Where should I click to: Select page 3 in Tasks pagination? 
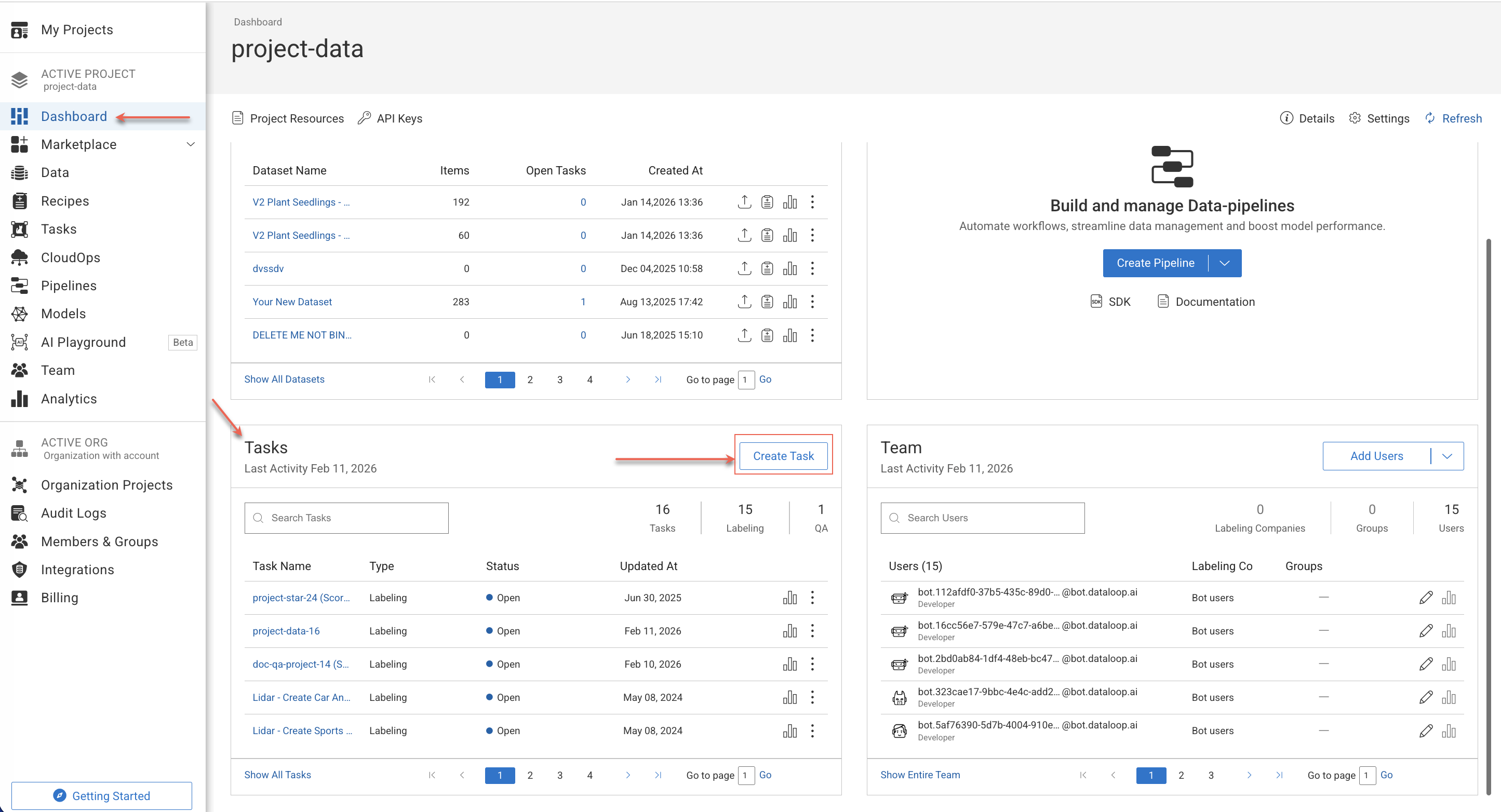pos(559,775)
